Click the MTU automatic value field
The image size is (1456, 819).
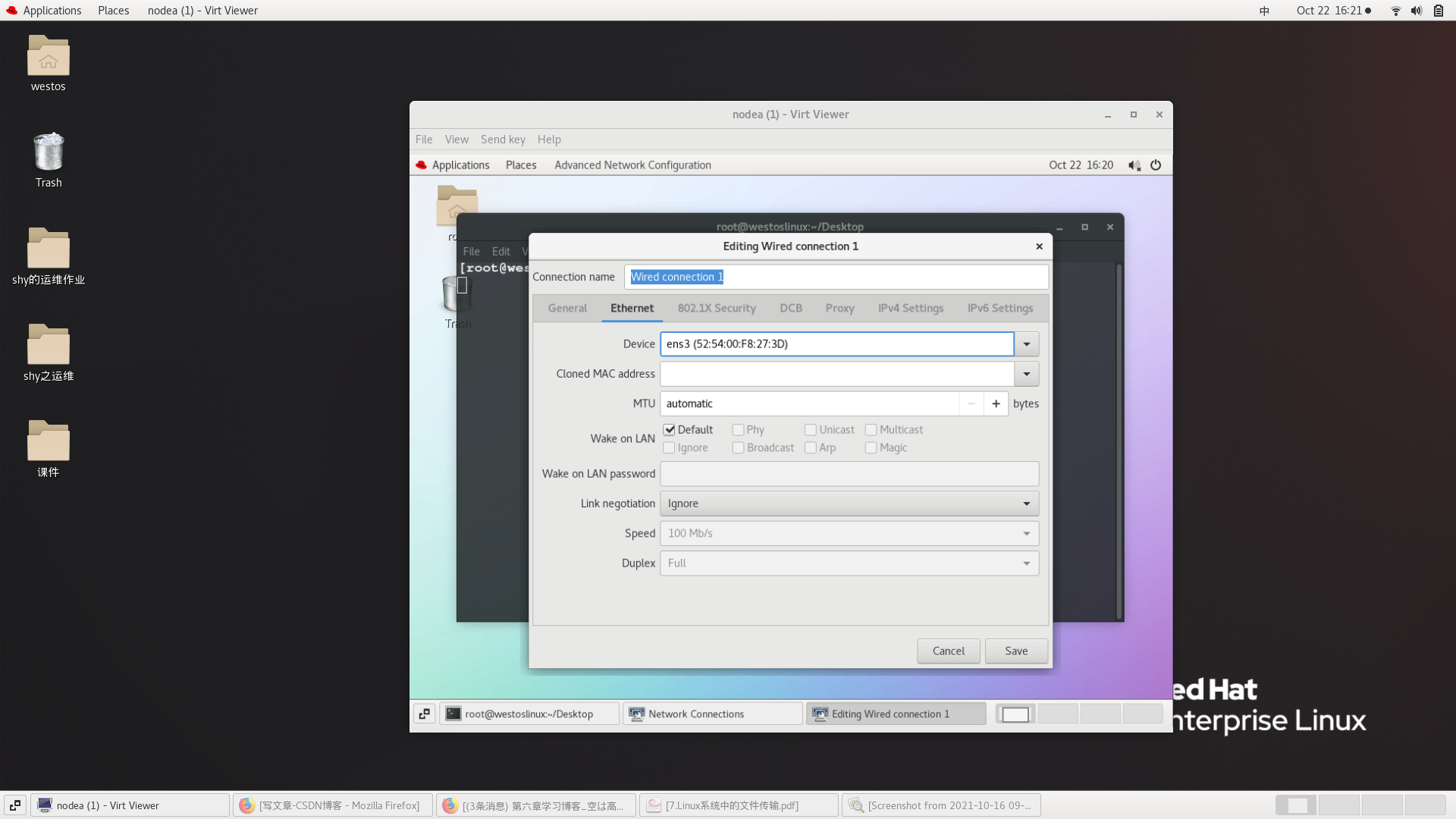pos(810,403)
